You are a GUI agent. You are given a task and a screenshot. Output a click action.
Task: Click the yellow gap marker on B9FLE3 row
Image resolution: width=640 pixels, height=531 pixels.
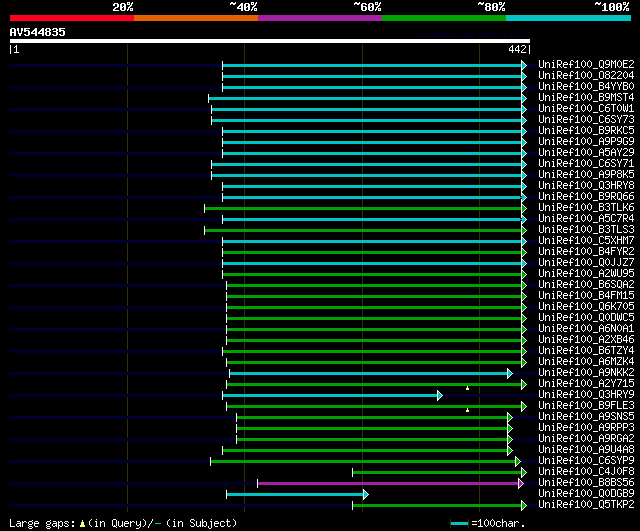(467, 410)
